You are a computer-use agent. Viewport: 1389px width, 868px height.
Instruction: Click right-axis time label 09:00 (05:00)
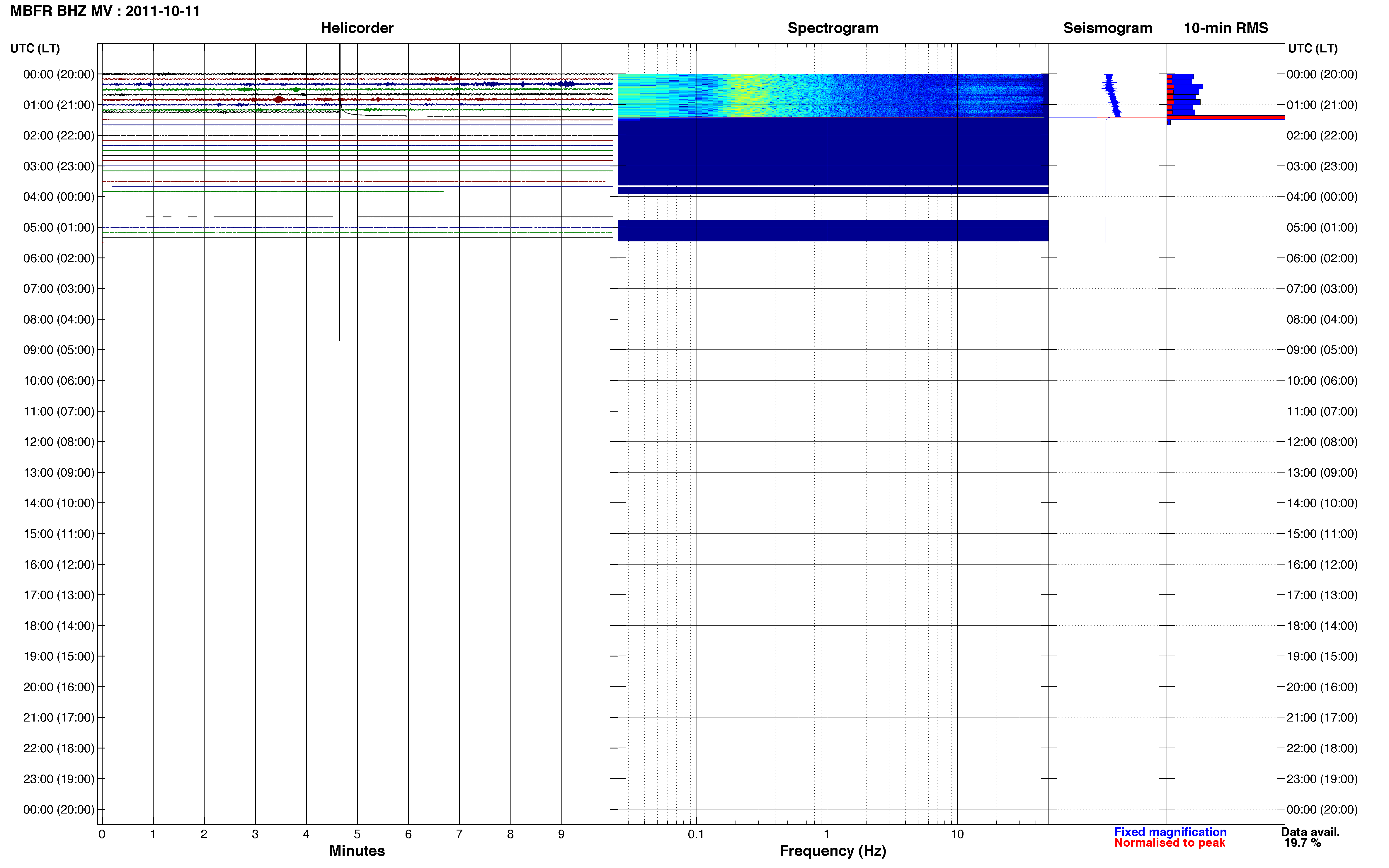click(1322, 350)
